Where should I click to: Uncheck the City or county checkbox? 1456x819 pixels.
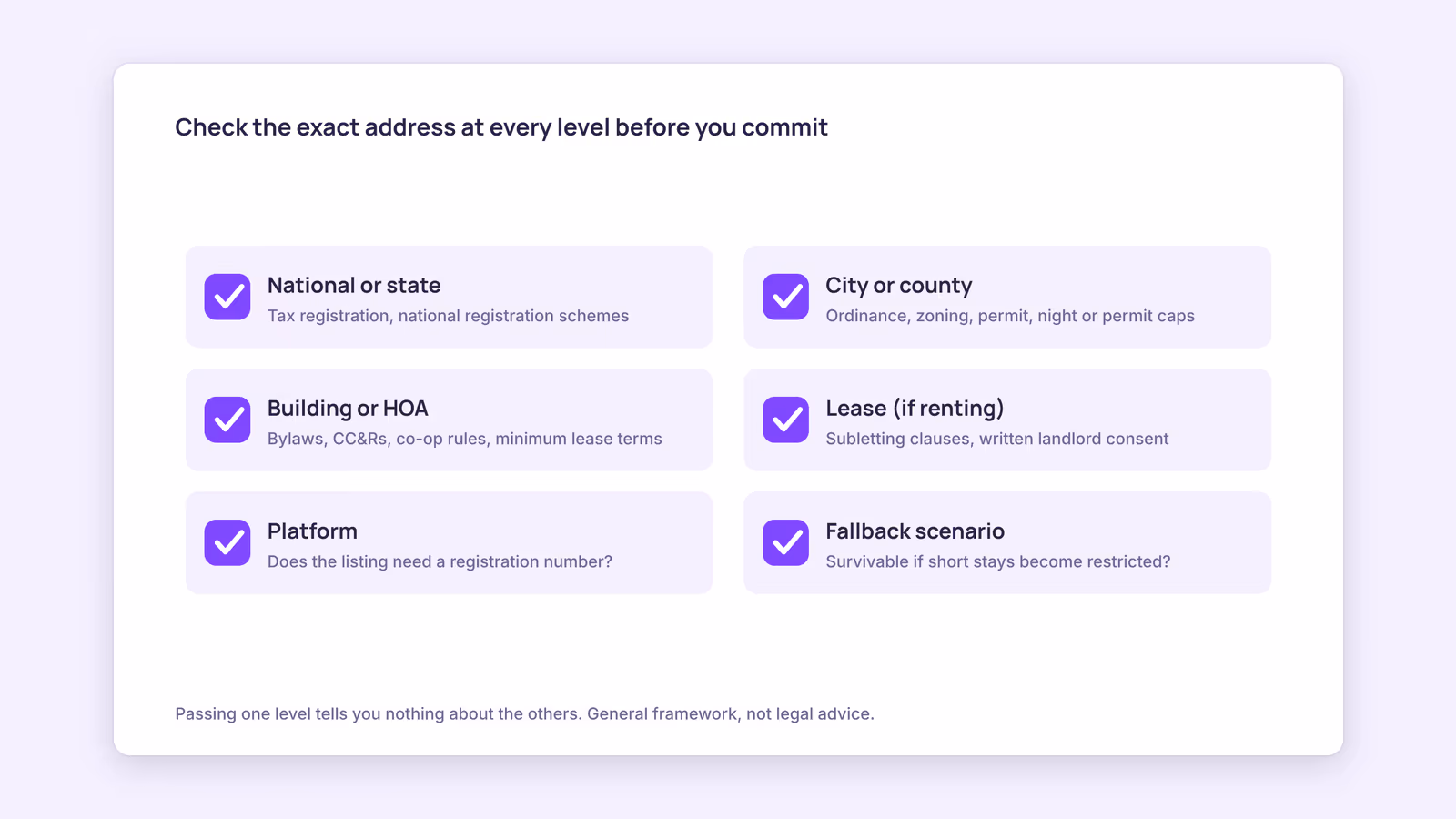(x=785, y=297)
